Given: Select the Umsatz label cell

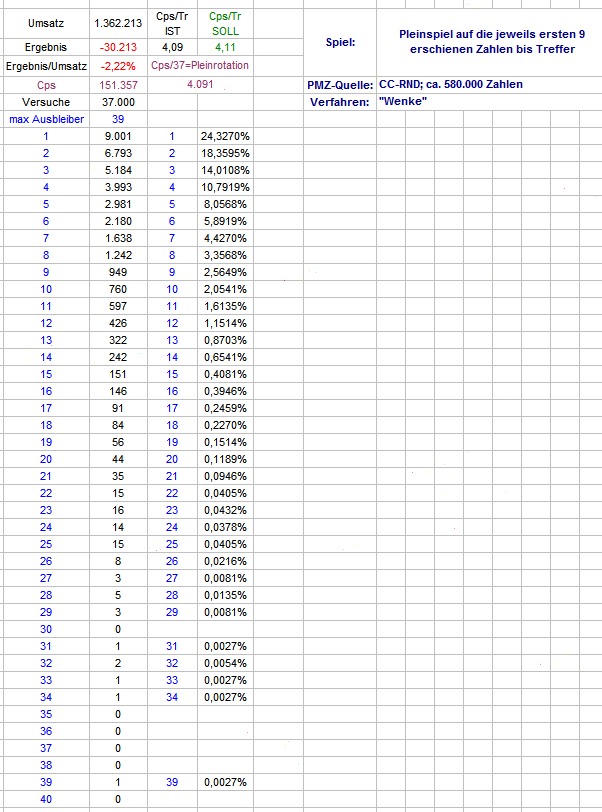Looking at the screenshot, I should coord(46,23).
